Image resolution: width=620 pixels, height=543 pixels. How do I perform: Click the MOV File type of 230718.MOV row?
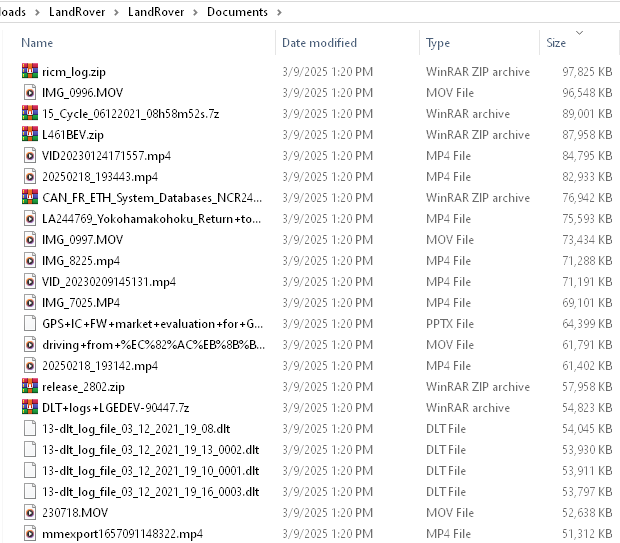click(x=450, y=513)
